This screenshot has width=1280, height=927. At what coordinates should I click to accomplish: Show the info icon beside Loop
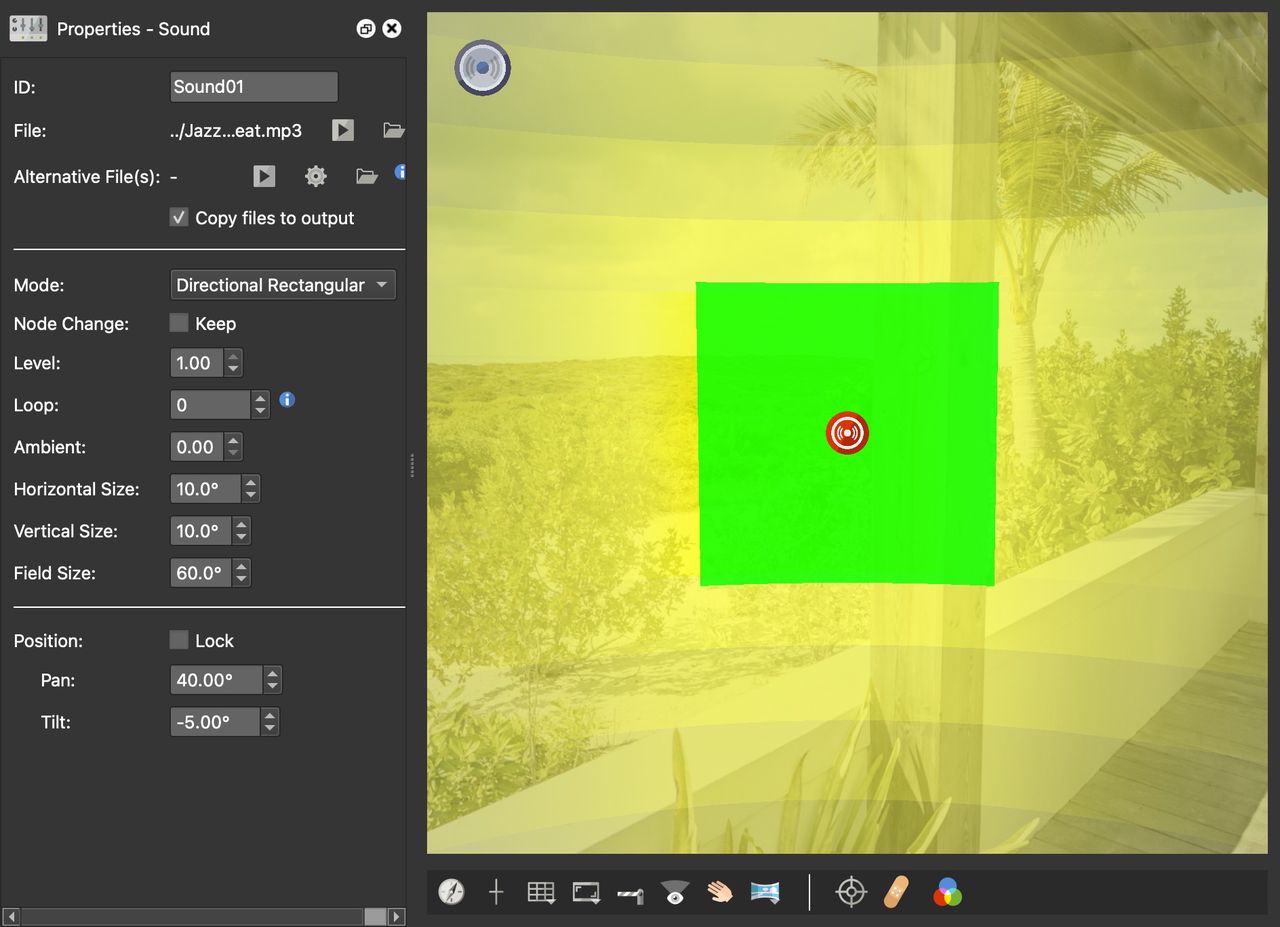[287, 400]
